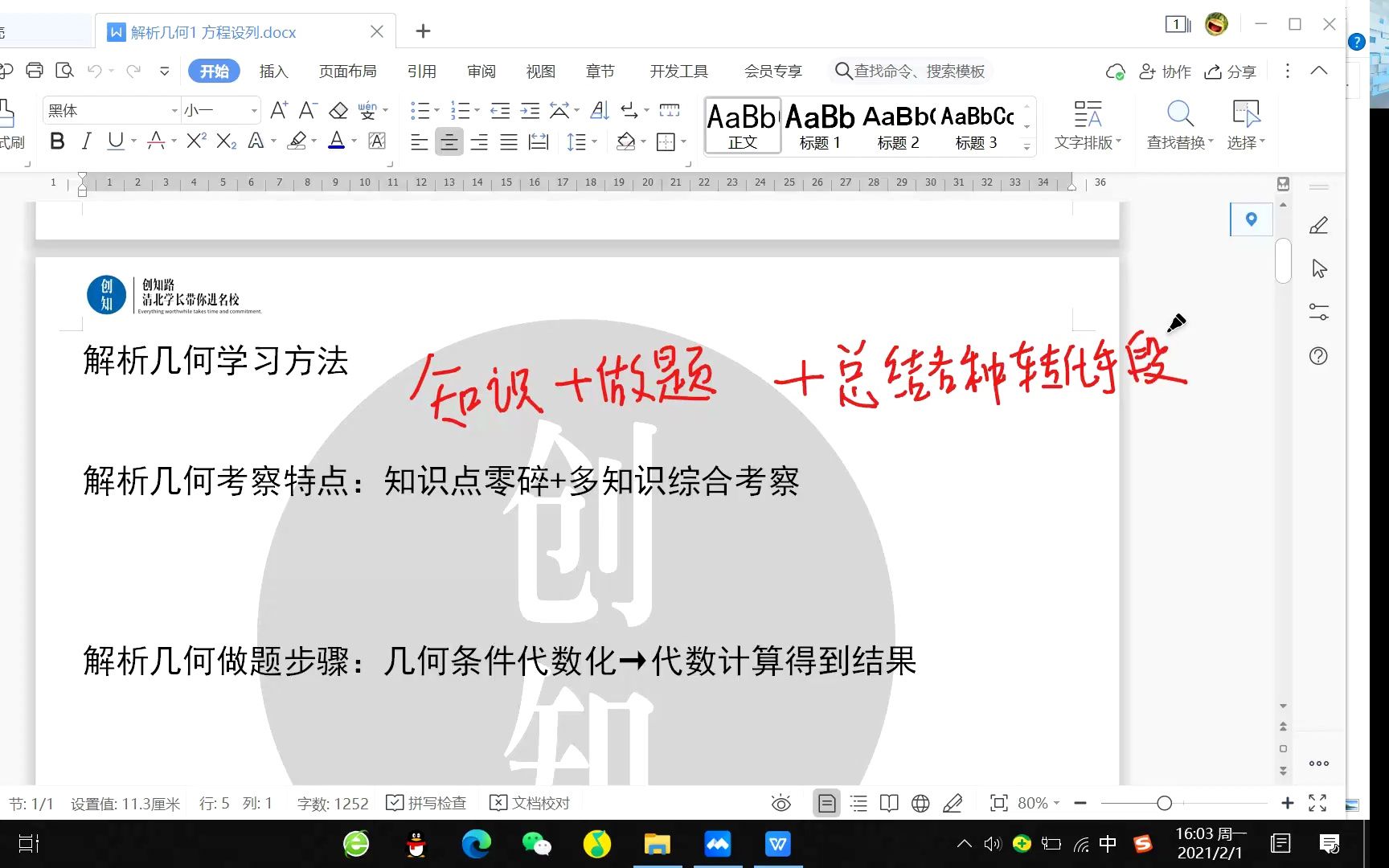1389x868 pixels.
Task: Justify the text alignment
Action: [x=509, y=142]
